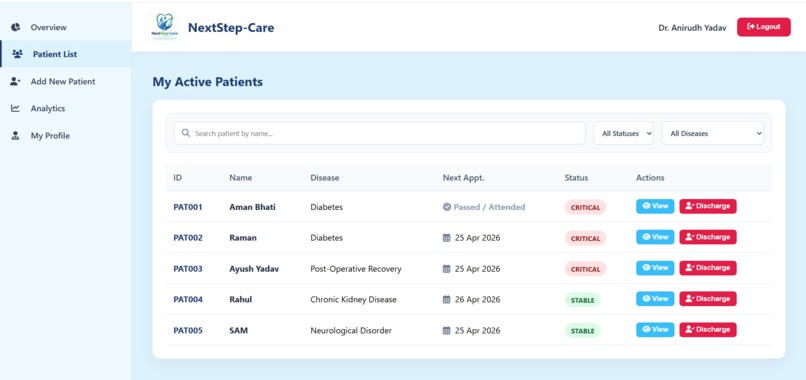Log out using the red Logout button
Viewport: 806px width, 380px height.
click(x=764, y=27)
